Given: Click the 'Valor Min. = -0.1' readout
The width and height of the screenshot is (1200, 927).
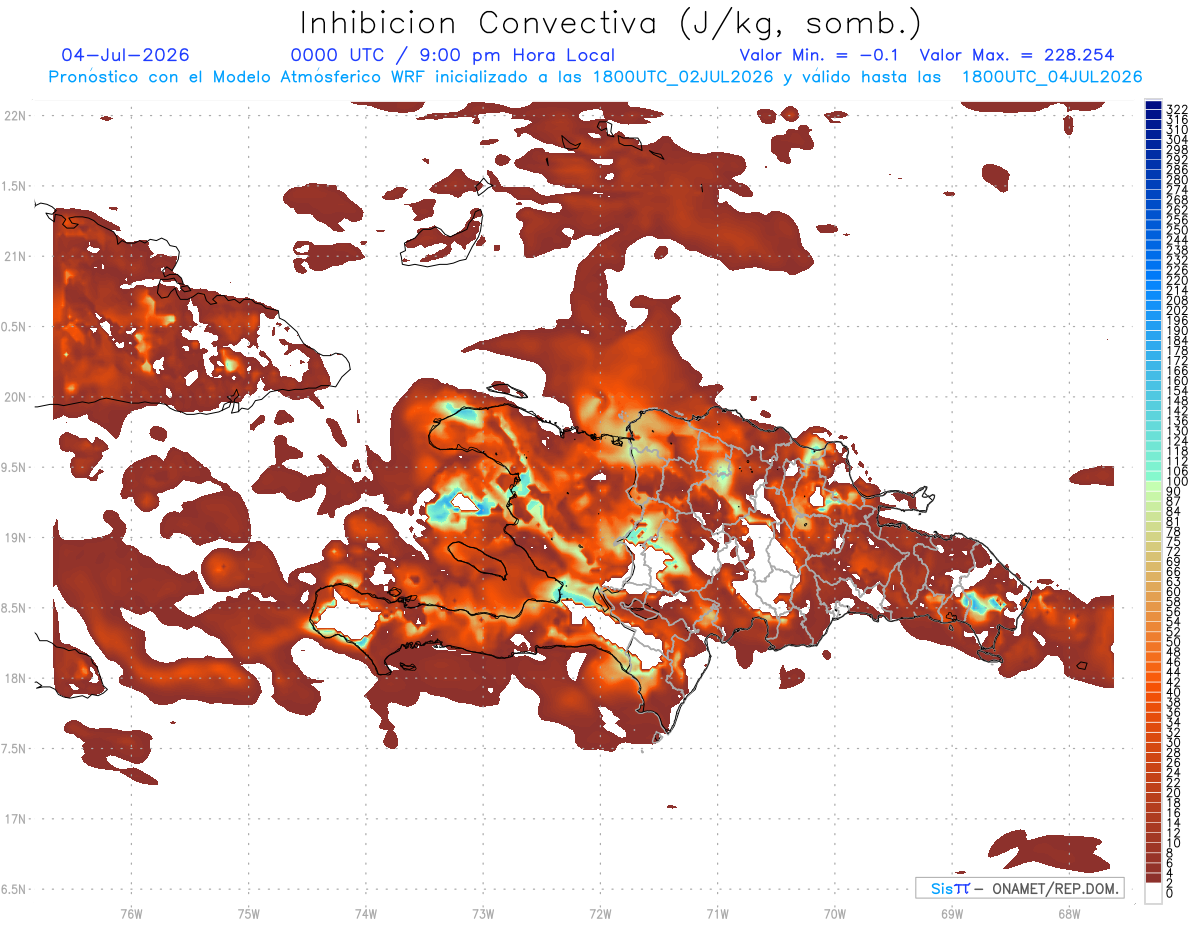Looking at the screenshot, I should [819, 55].
